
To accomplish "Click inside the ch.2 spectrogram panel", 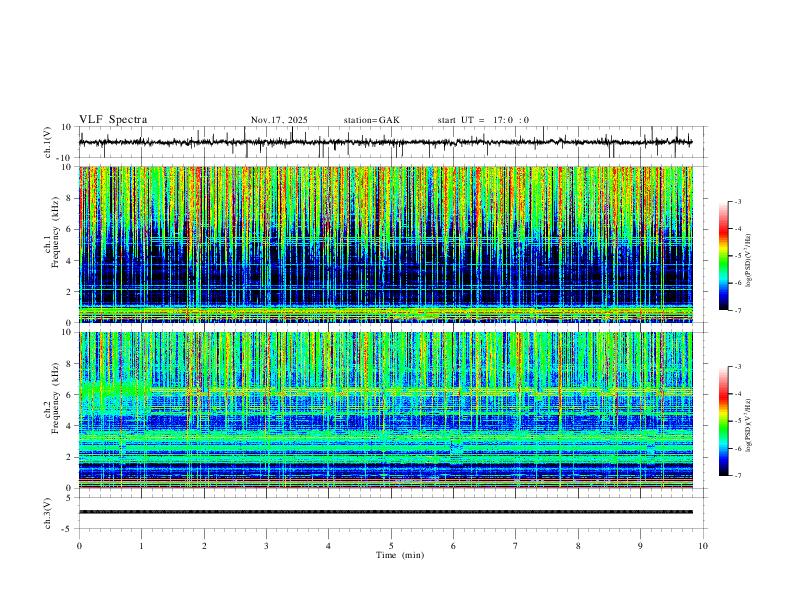I will tap(386, 410).
